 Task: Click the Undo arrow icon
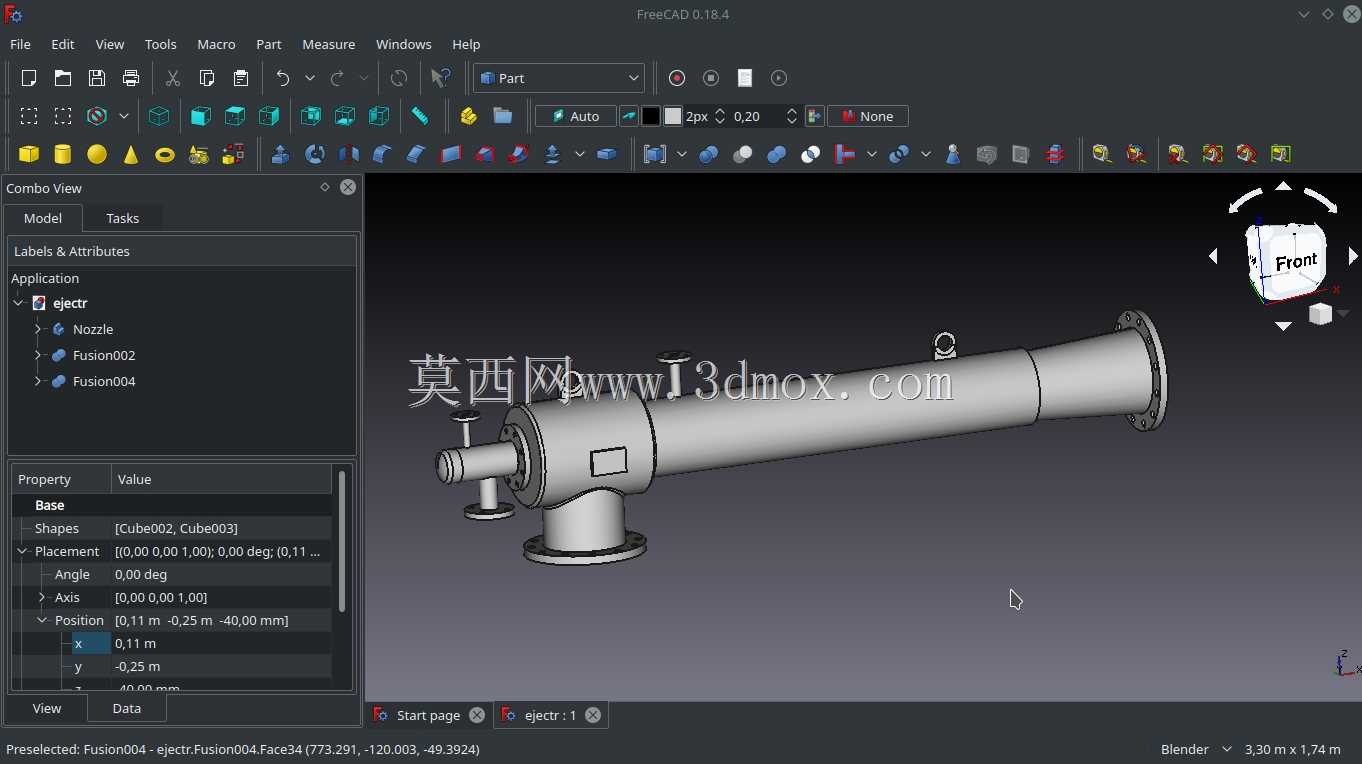(283, 78)
